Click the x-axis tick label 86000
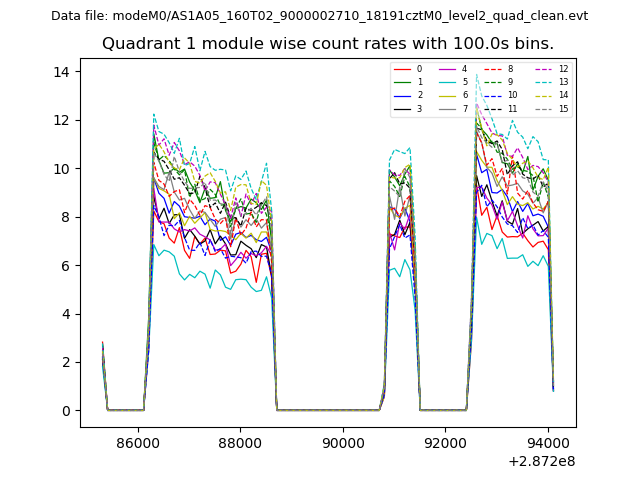The height and width of the screenshot is (480, 640). [x=137, y=442]
